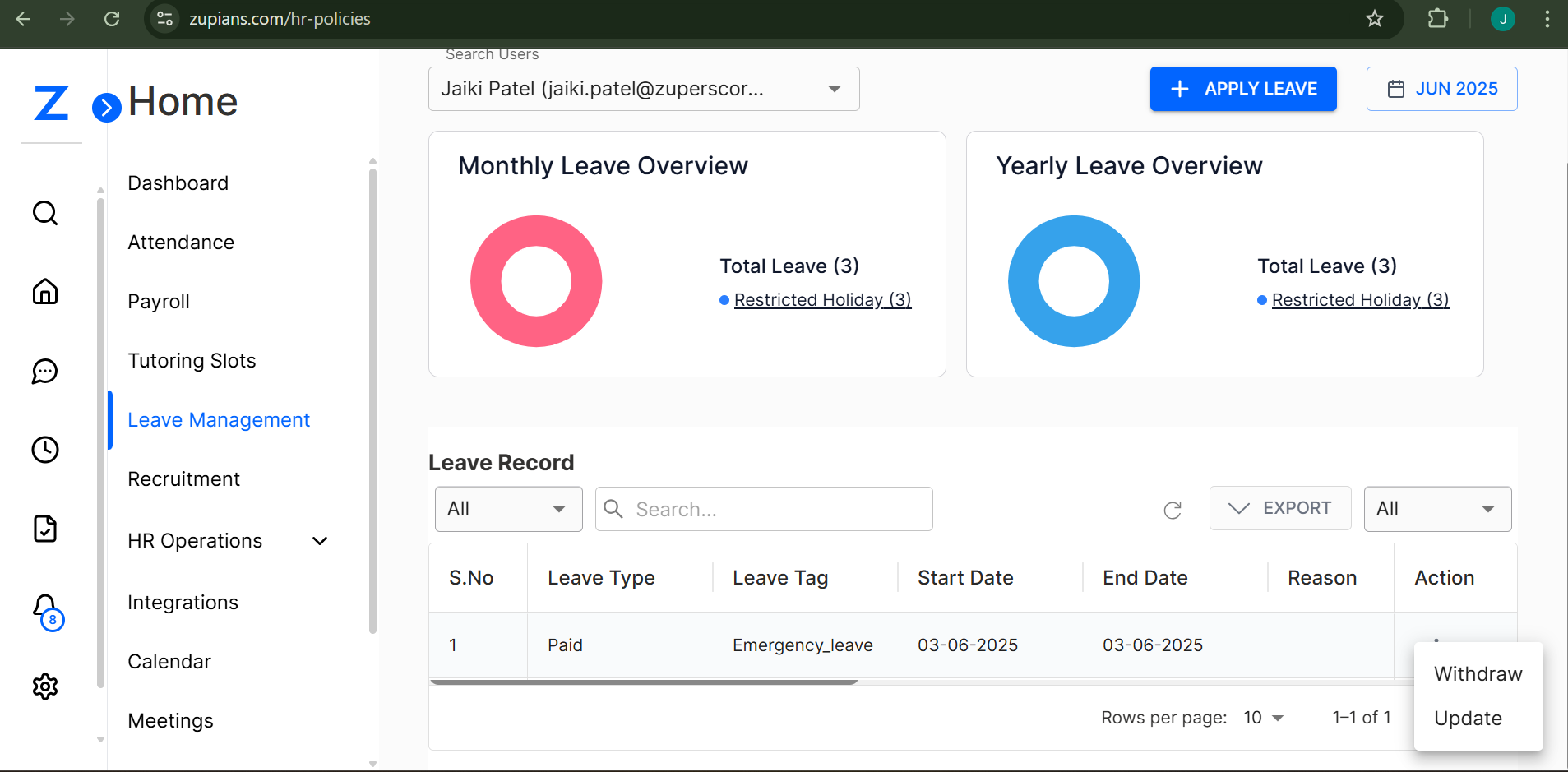Click the clock history icon in sidebar
This screenshot has height=772, width=1568.
(x=44, y=450)
